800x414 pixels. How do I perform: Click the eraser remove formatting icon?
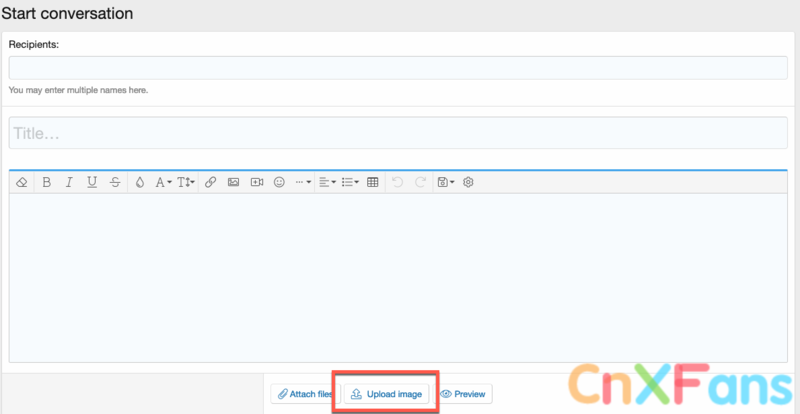(22, 182)
